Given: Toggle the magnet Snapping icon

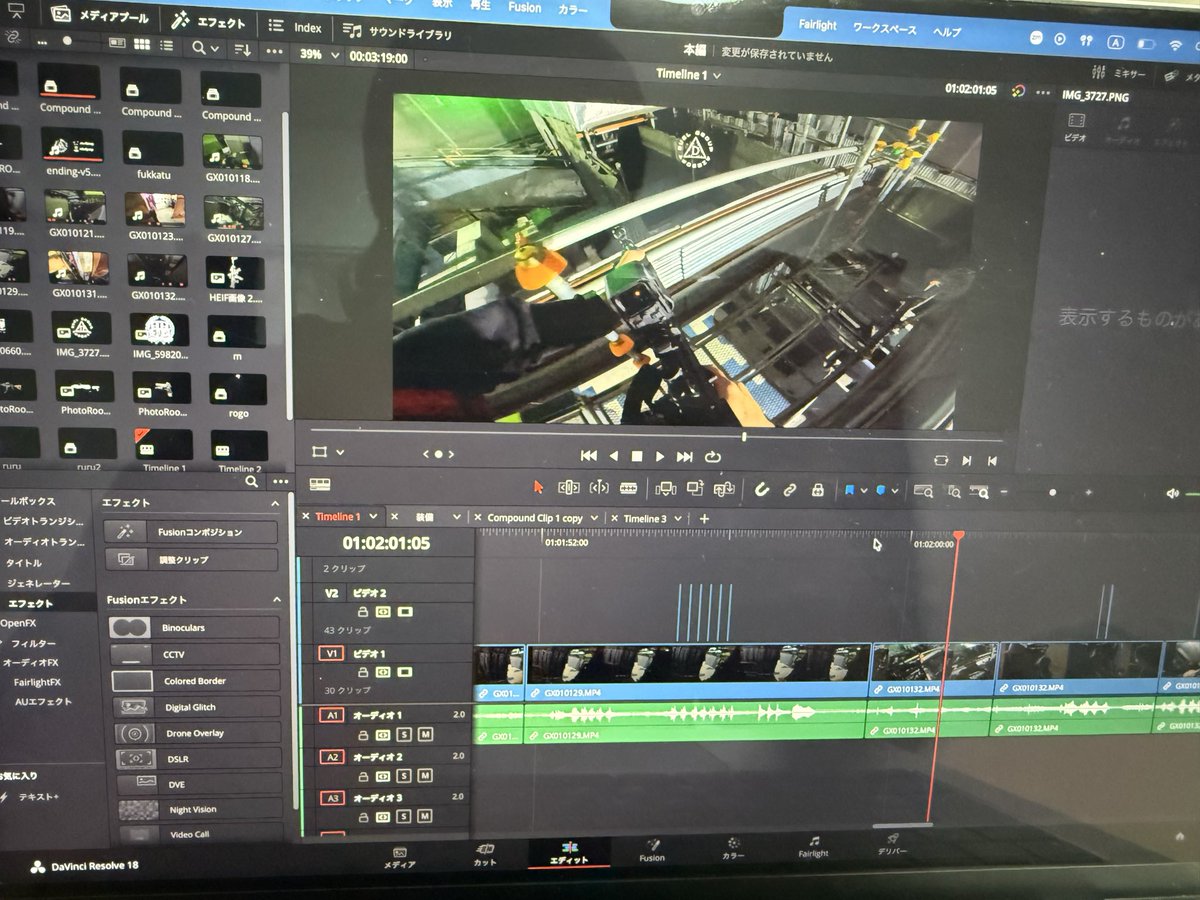Looking at the screenshot, I should point(761,489).
